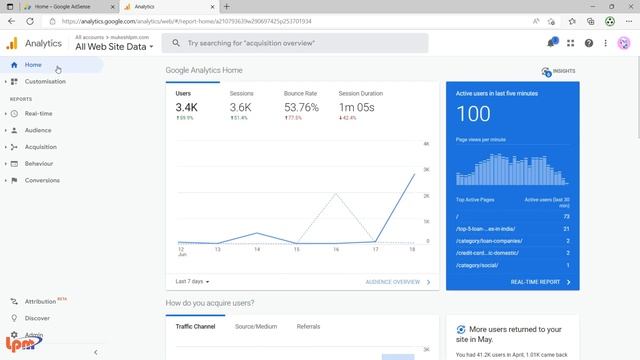
Task: Select the Users metric tab
Action: click(x=193, y=105)
